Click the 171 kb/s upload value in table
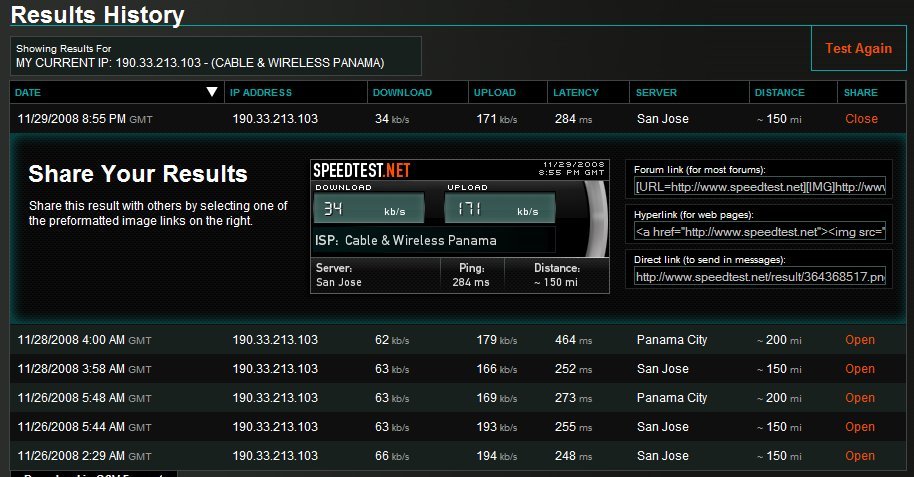The width and height of the screenshot is (914, 477). coord(497,119)
